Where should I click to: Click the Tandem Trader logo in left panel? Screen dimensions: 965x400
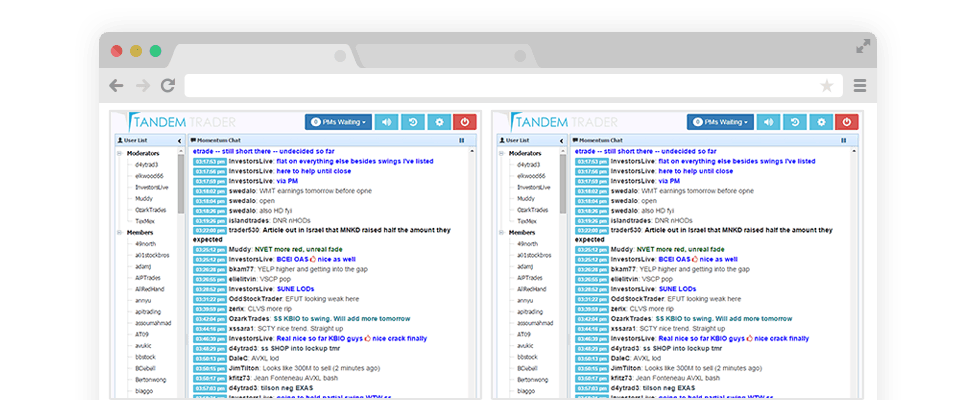coord(182,122)
